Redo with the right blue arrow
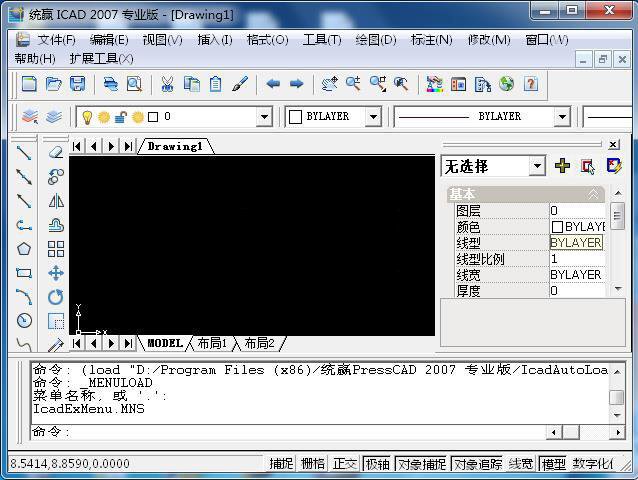 click(297, 84)
